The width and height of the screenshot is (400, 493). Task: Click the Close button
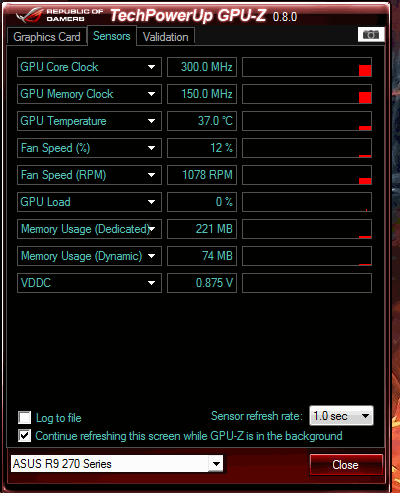tap(346, 465)
